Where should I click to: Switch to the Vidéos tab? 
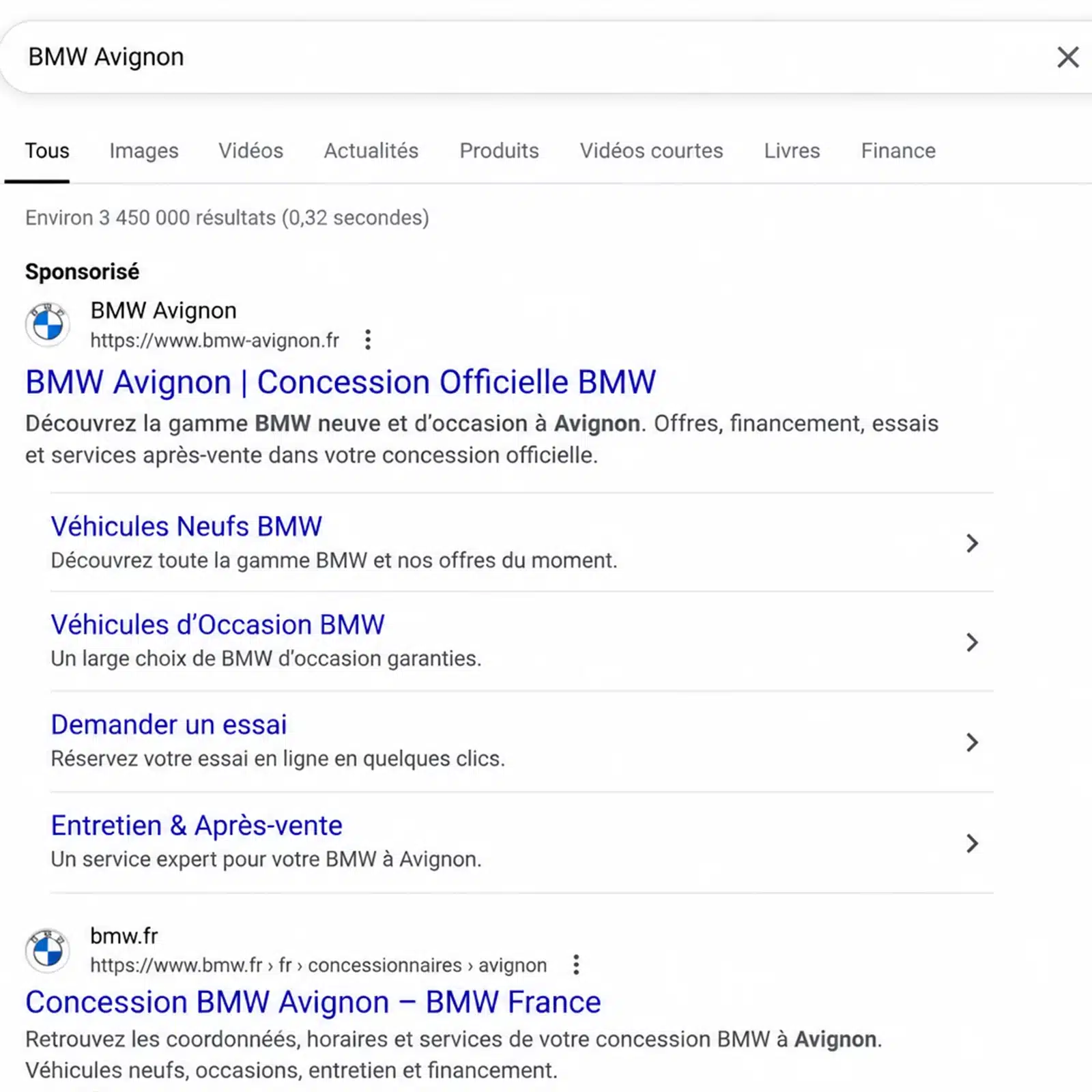(x=250, y=151)
